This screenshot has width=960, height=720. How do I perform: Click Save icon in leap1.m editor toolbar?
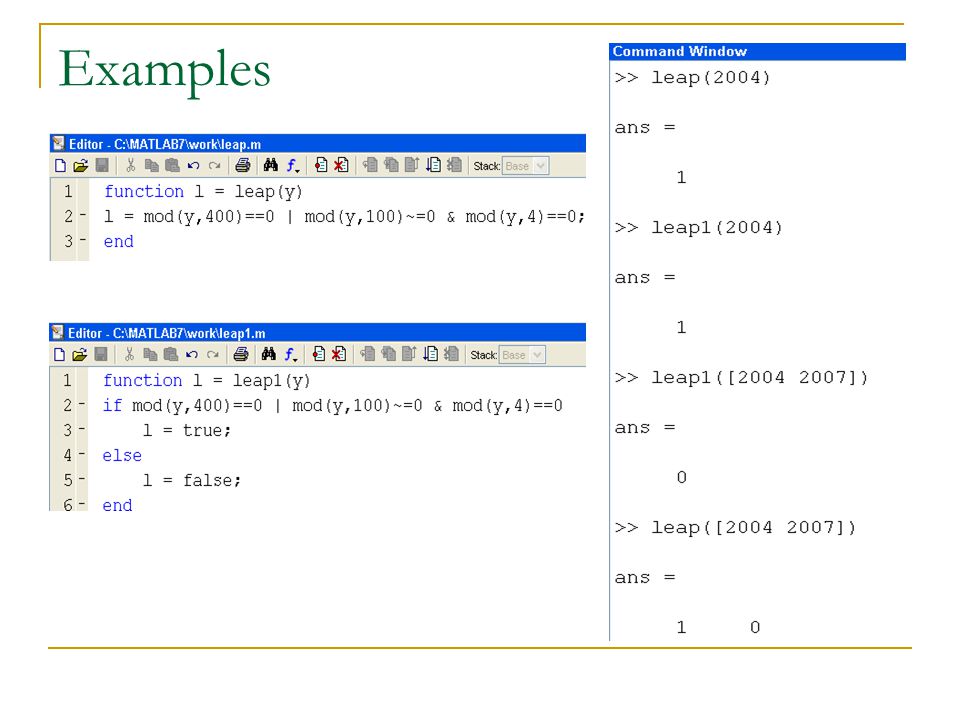(101, 354)
